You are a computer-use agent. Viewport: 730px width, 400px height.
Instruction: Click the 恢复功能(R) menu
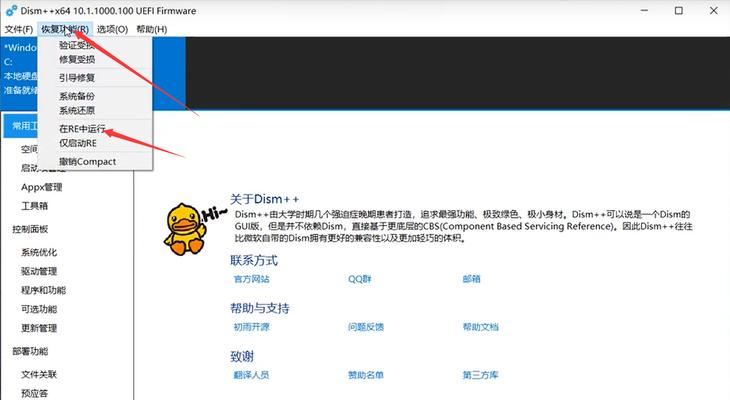click(x=65, y=29)
